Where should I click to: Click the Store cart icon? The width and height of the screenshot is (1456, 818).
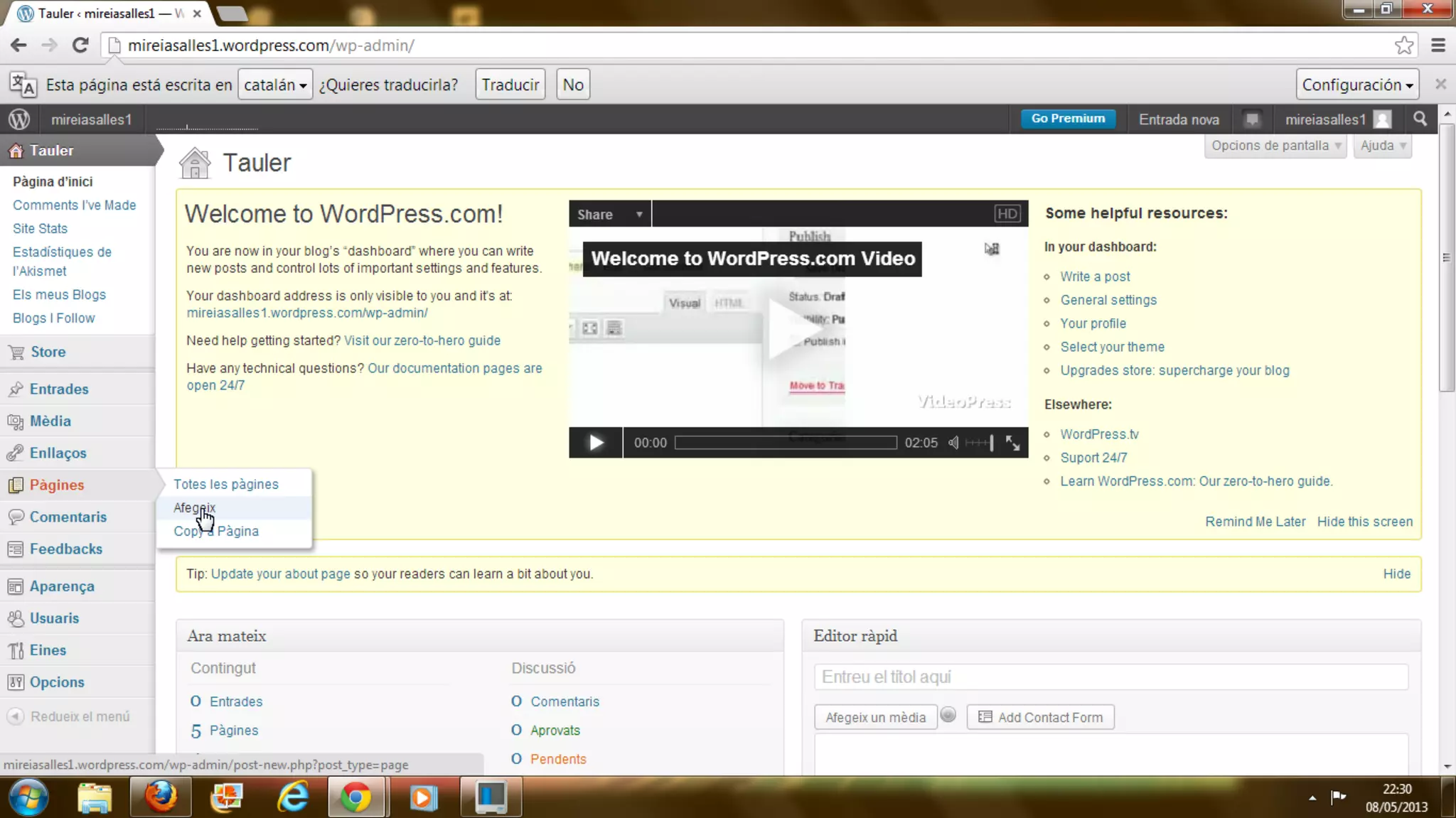[16, 352]
